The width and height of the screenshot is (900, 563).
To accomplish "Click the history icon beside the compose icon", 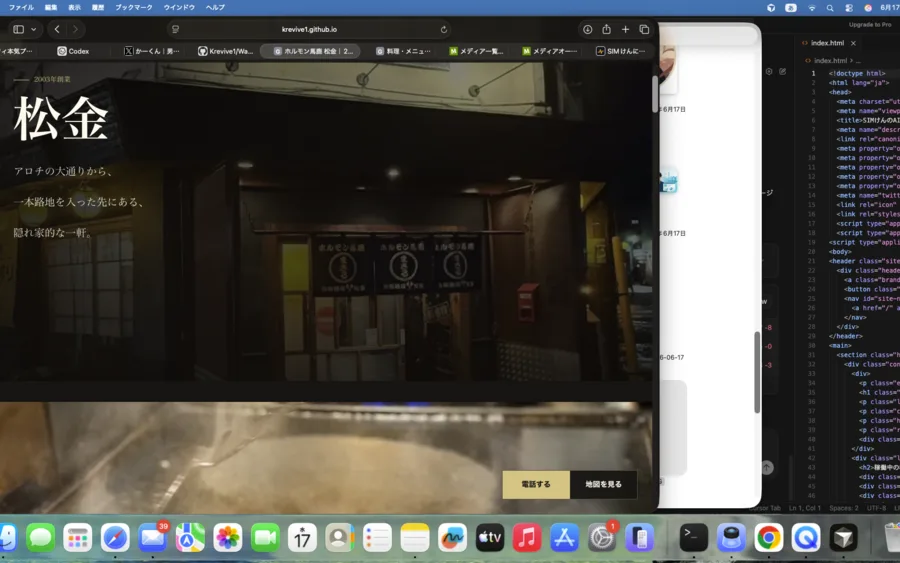I will tap(769, 72).
